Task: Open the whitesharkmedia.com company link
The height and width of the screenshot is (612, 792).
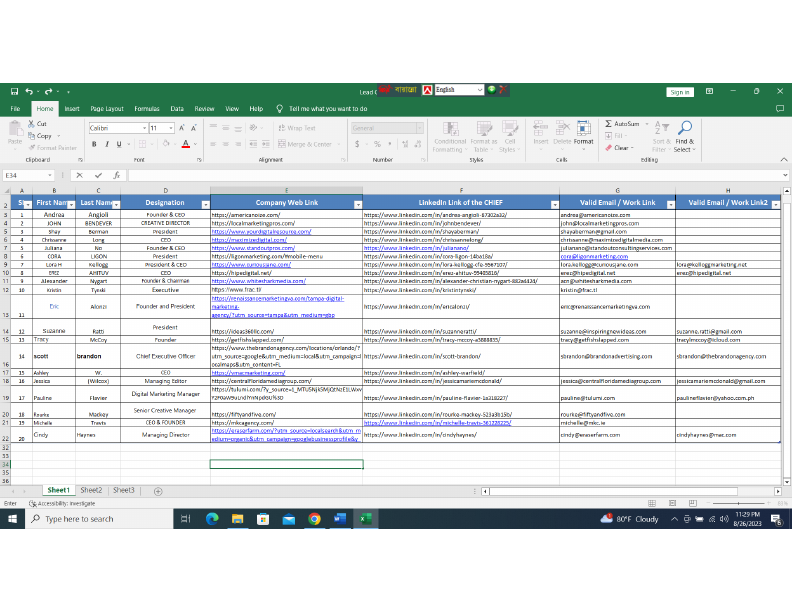Action: [259, 281]
